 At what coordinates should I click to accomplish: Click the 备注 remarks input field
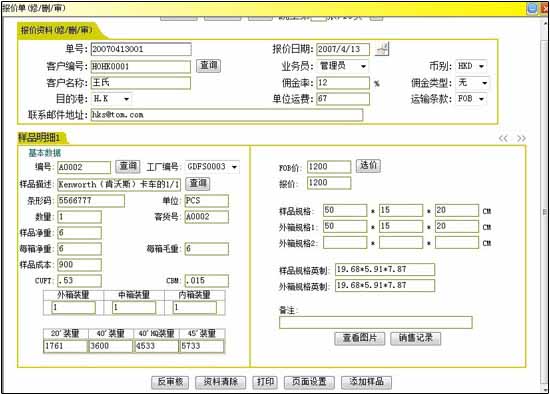[376, 322]
